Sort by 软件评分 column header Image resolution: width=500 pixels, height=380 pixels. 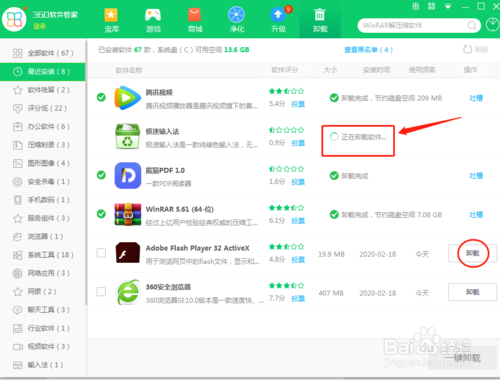pos(284,70)
